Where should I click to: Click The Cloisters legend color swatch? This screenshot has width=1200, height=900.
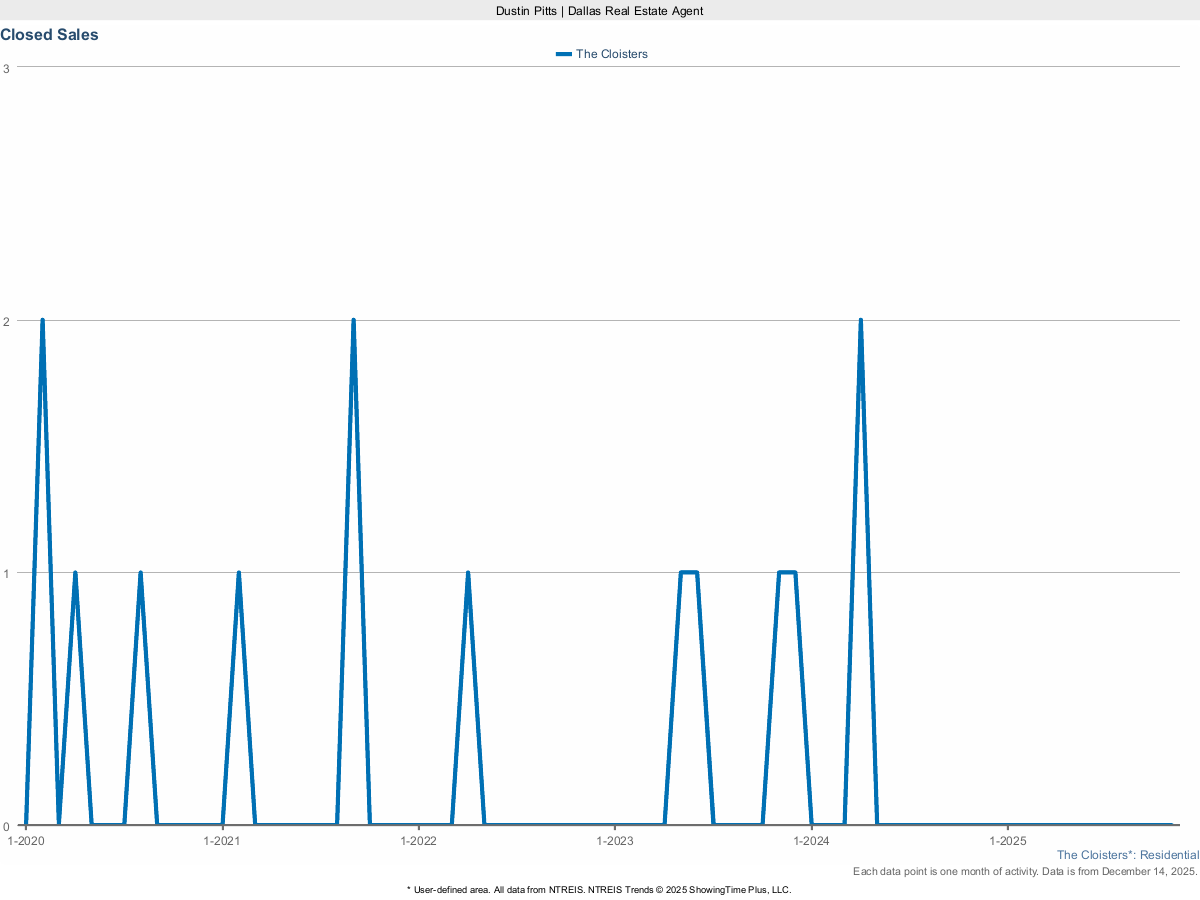point(564,54)
